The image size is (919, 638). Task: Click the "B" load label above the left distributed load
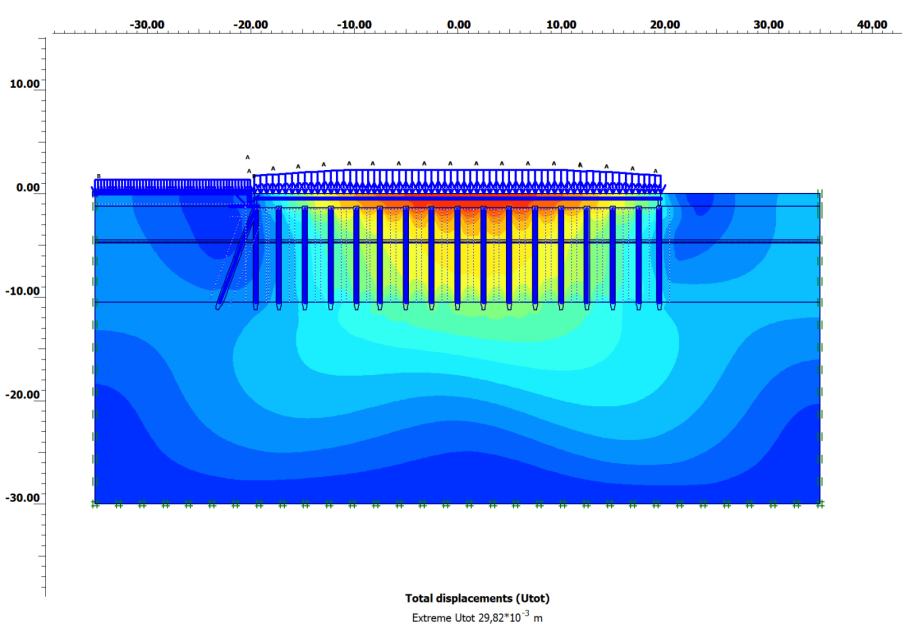pyautogui.click(x=98, y=176)
